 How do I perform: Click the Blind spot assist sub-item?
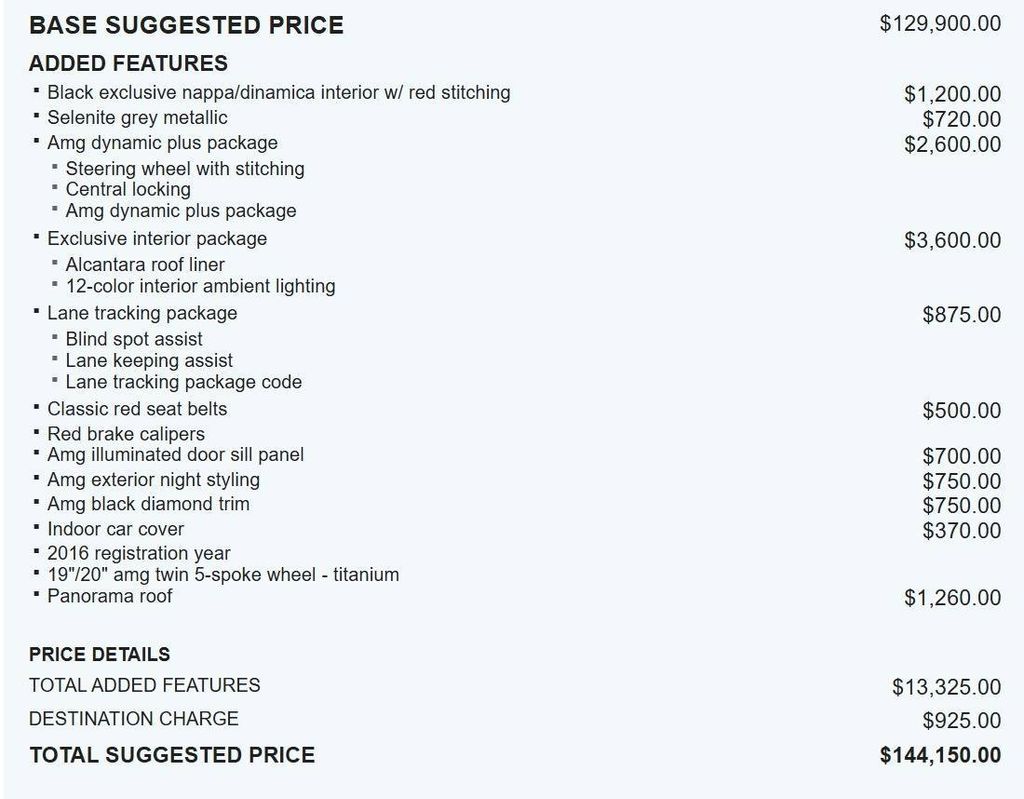134,339
